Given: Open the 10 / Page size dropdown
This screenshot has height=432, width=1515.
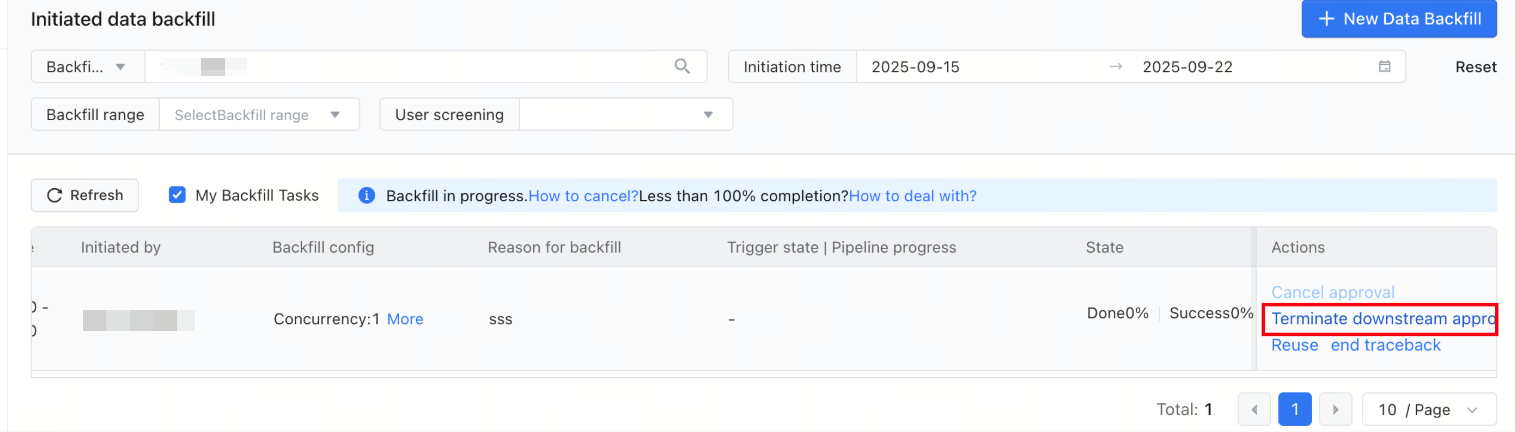Looking at the screenshot, I should [1429, 410].
